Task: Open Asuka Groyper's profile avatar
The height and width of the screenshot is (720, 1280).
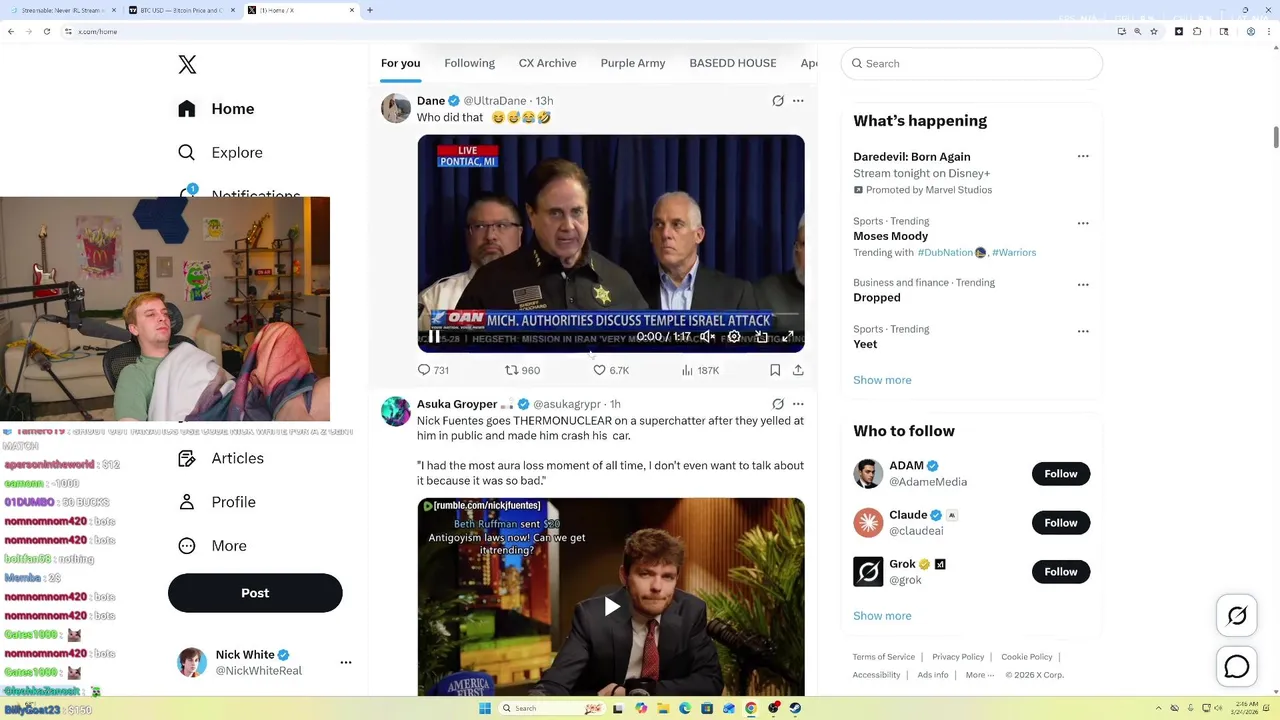Action: [x=396, y=412]
